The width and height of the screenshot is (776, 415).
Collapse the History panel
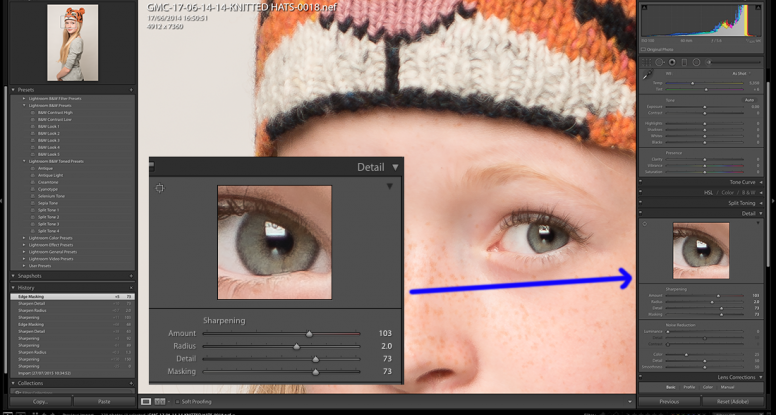pyautogui.click(x=13, y=287)
